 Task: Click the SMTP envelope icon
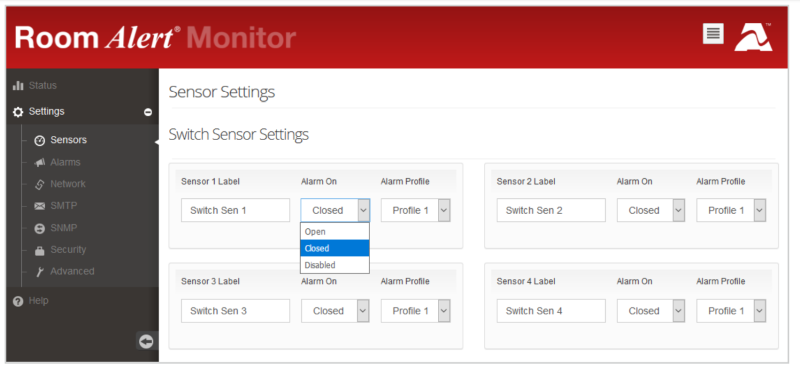(39, 206)
